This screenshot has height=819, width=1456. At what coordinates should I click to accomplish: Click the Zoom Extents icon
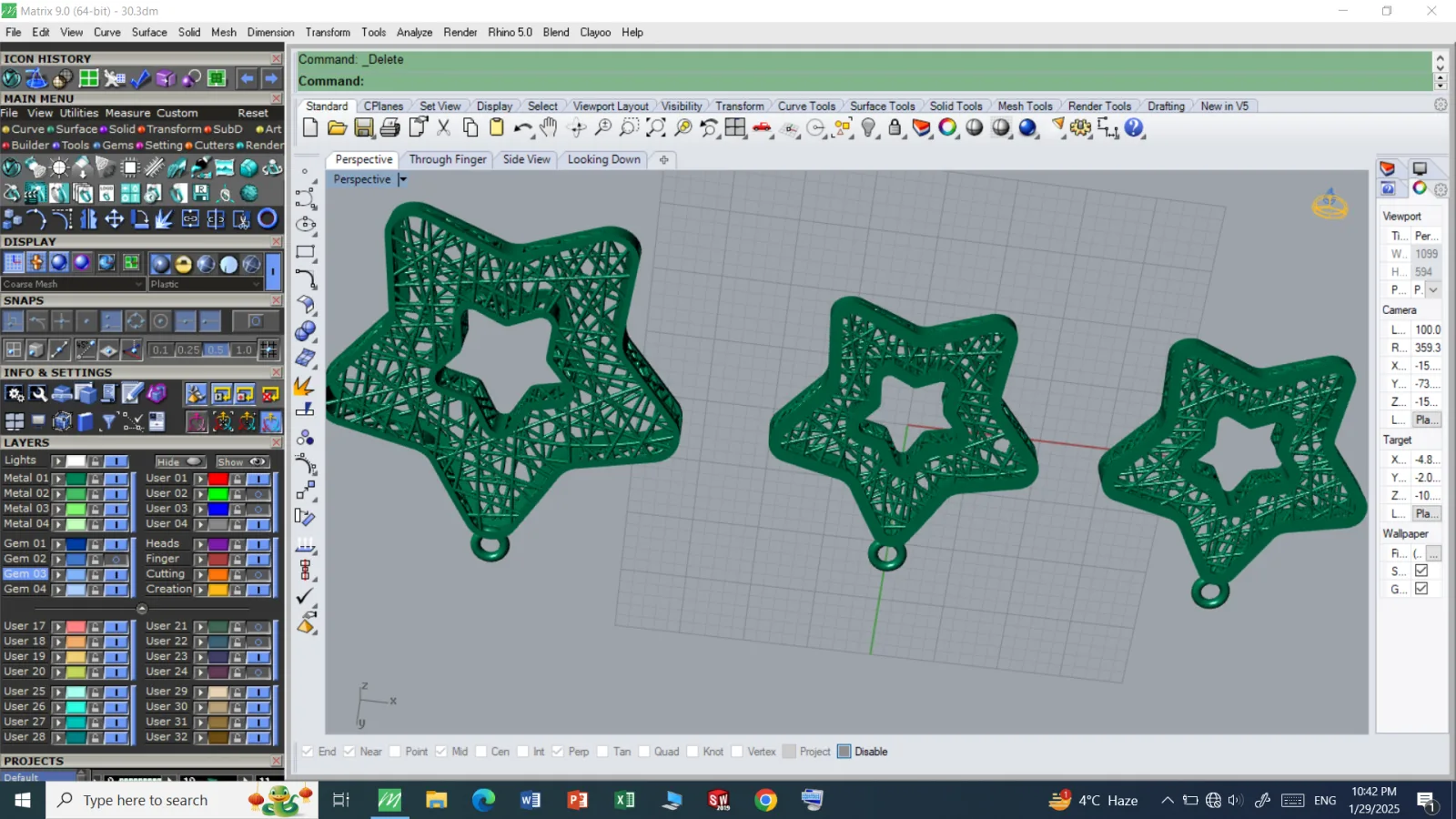pyautogui.click(x=655, y=128)
